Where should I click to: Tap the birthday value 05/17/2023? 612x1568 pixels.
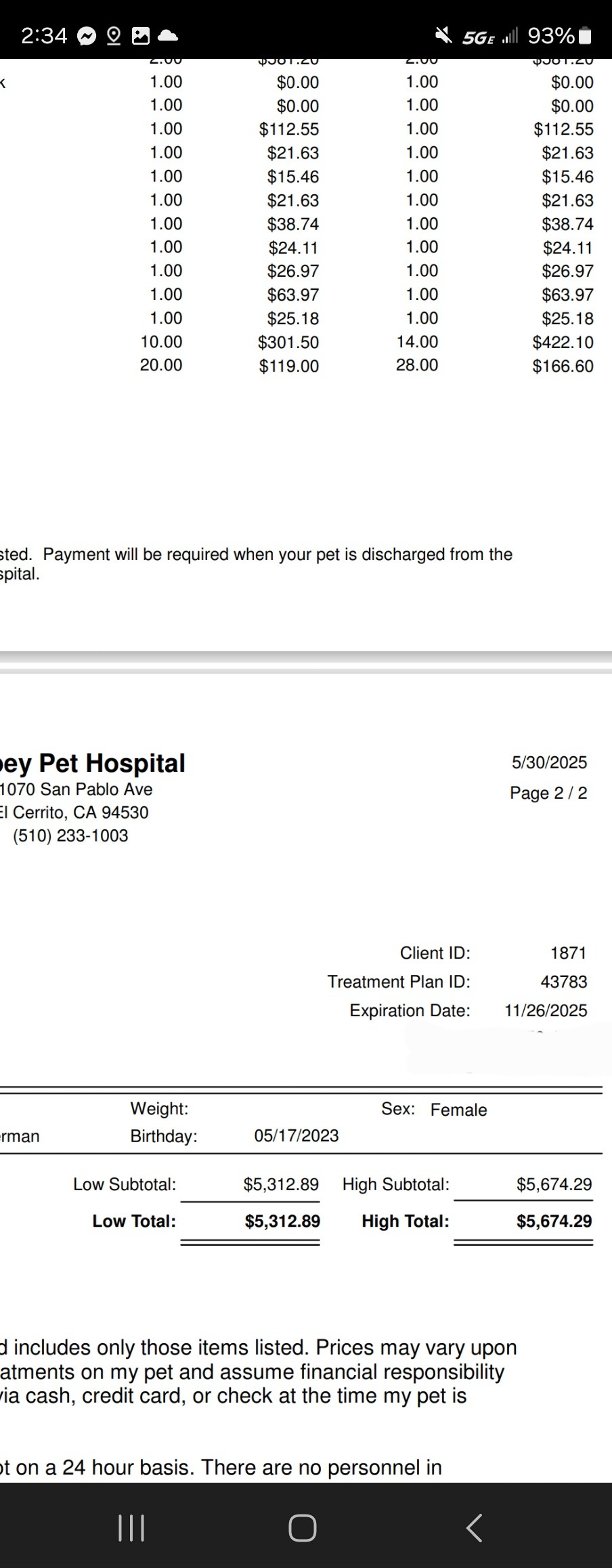pos(297,1135)
